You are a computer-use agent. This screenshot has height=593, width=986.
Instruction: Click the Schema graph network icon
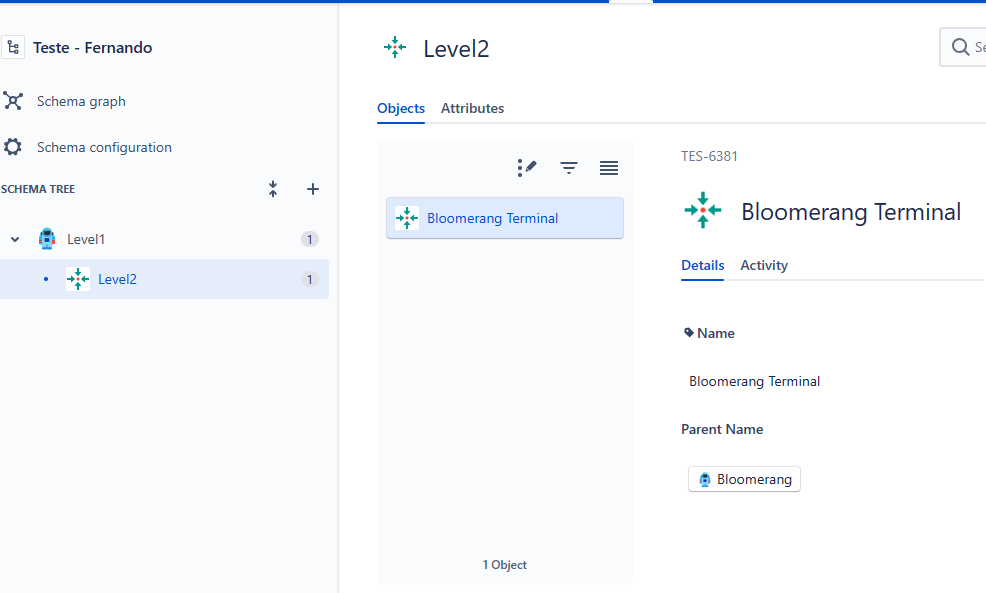[13, 101]
